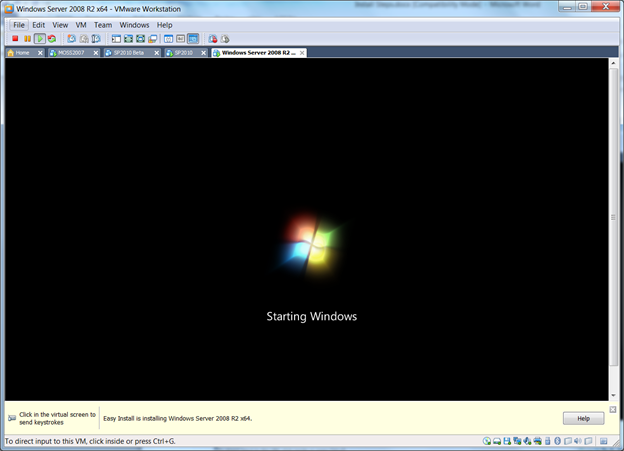The height and width of the screenshot is (451, 624).
Task: Click the CD/DVD drive status icon
Action: coord(487,441)
